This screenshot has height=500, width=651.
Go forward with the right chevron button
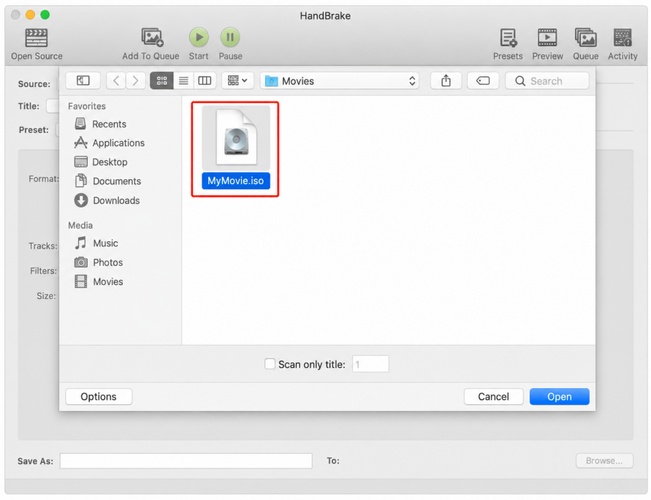[x=135, y=81]
